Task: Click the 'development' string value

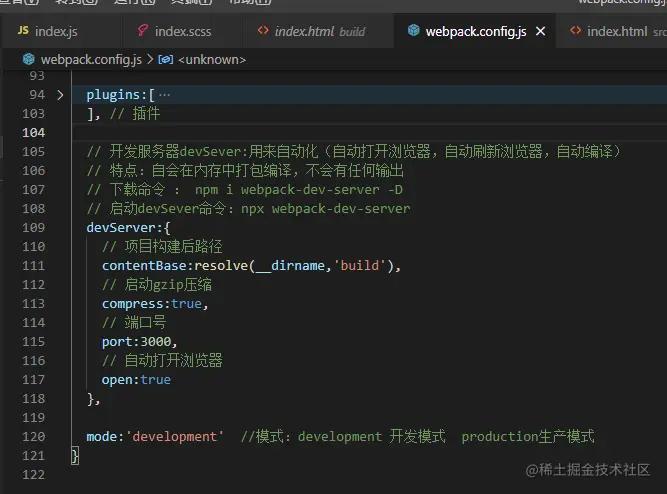Action: pyautogui.click(x=175, y=437)
